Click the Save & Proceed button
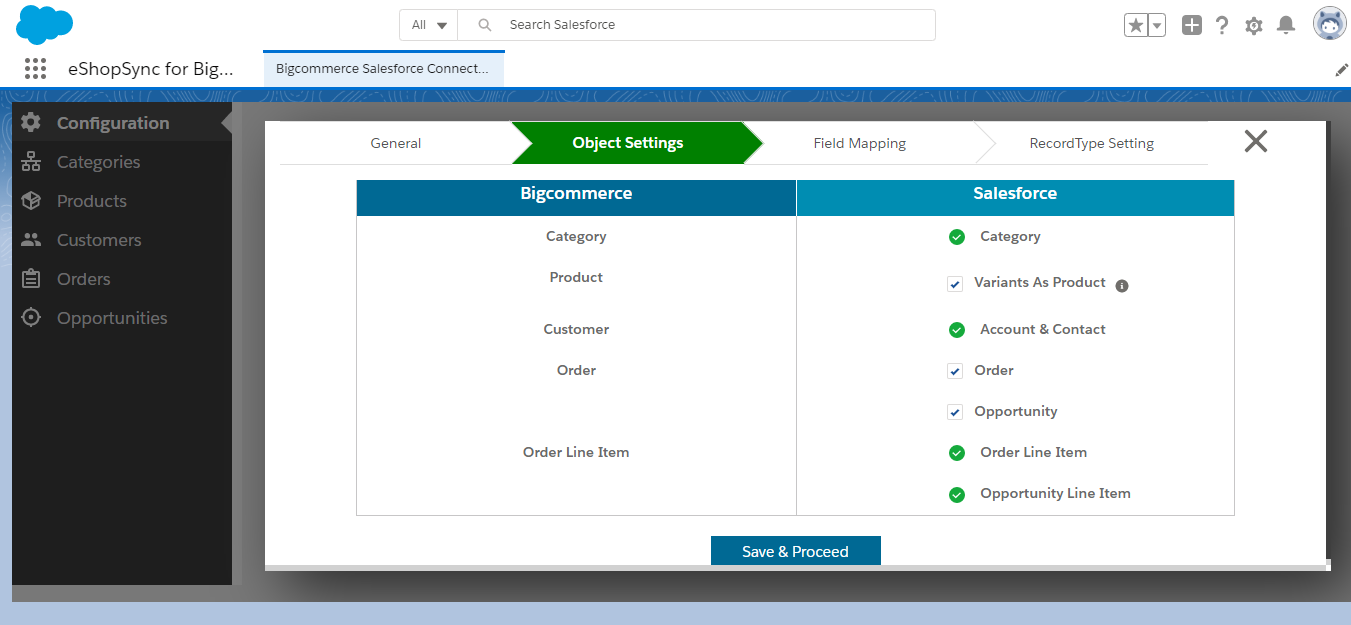The image size is (1351, 625). 795,551
